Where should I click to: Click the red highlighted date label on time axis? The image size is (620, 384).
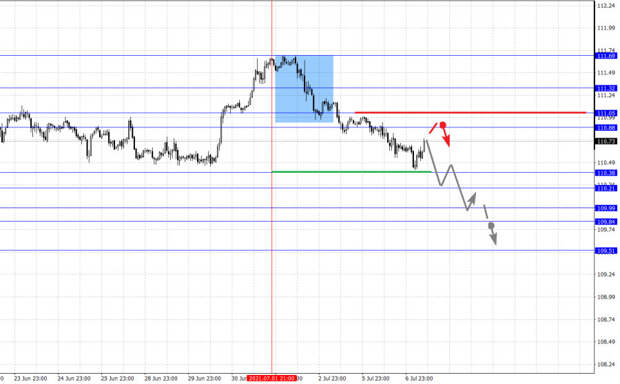click(272, 378)
